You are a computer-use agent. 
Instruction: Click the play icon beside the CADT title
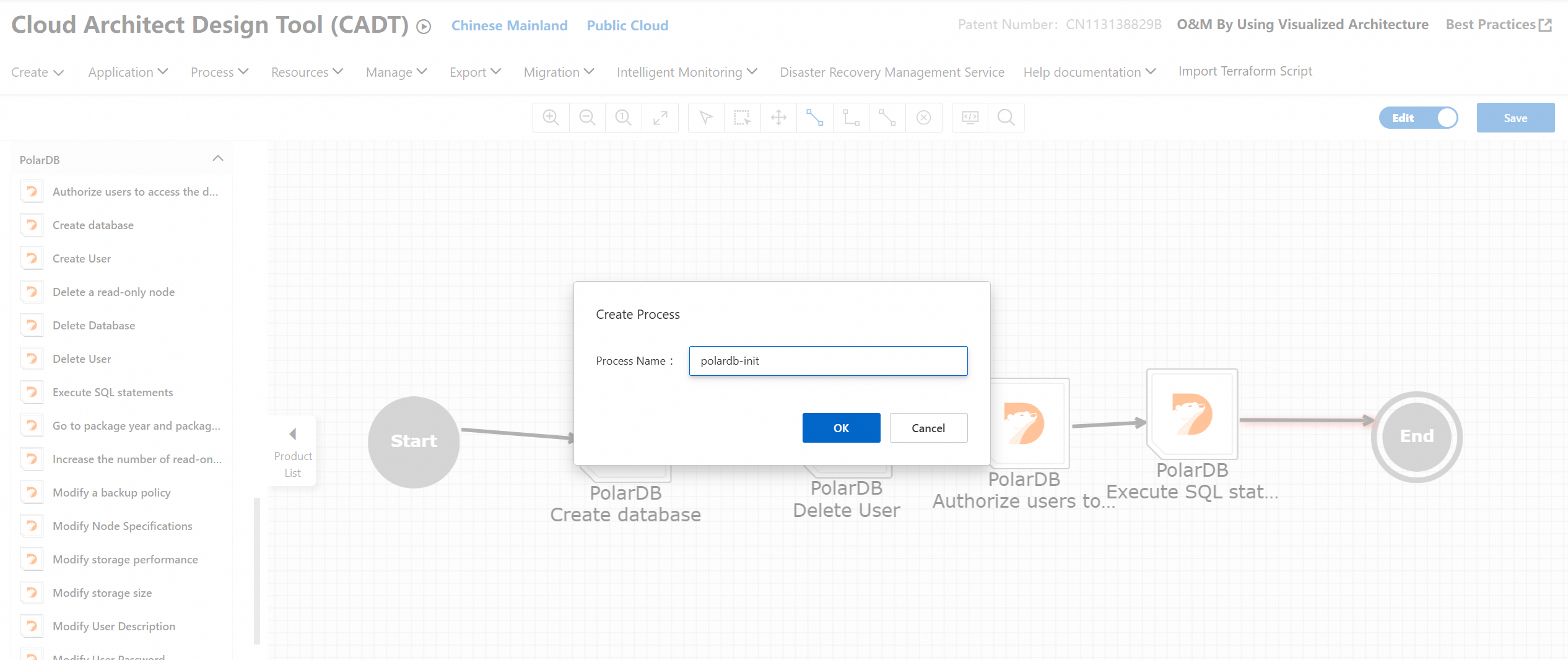point(424,27)
